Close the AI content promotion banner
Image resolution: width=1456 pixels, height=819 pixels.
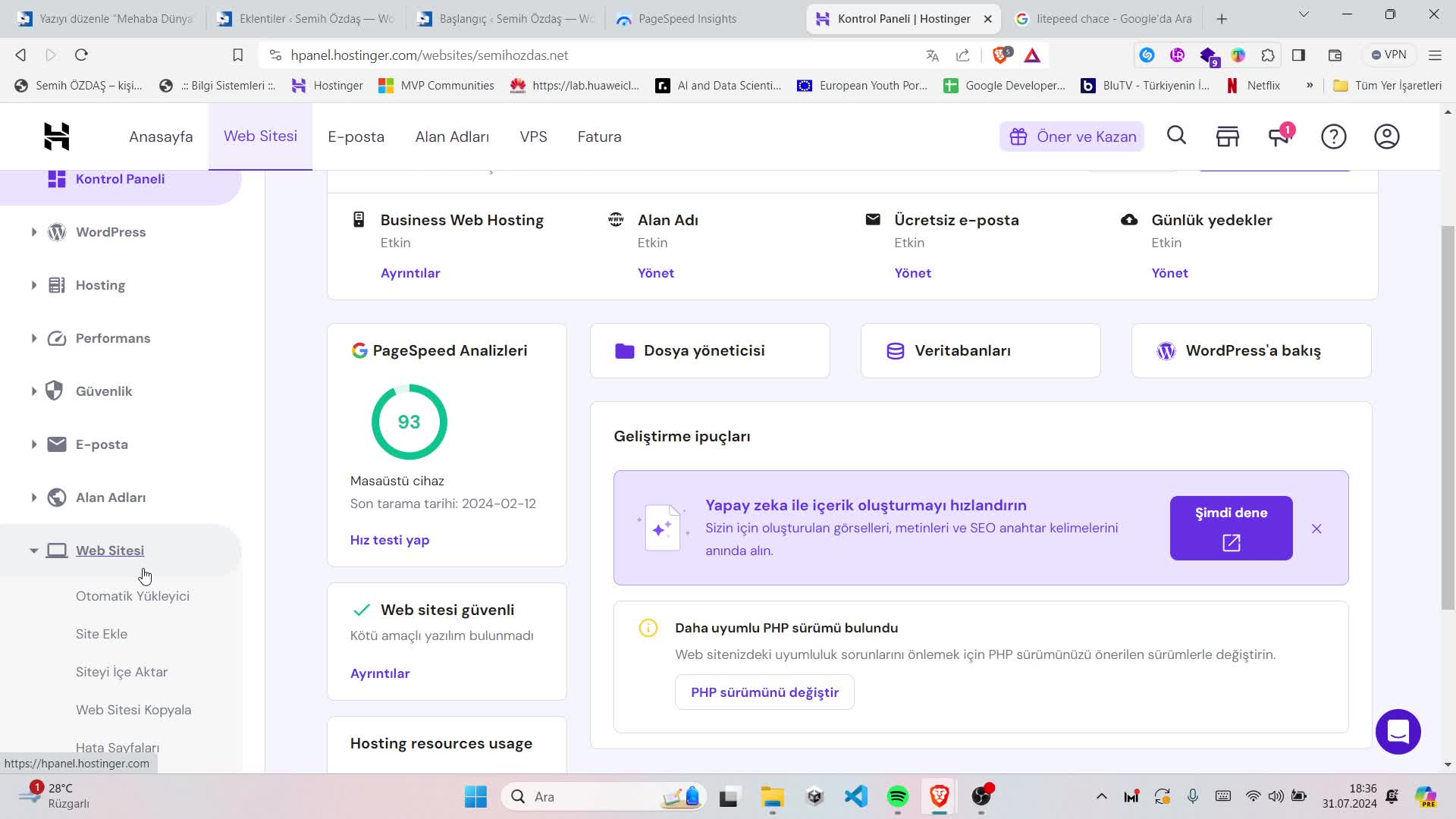click(x=1317, y=528)
